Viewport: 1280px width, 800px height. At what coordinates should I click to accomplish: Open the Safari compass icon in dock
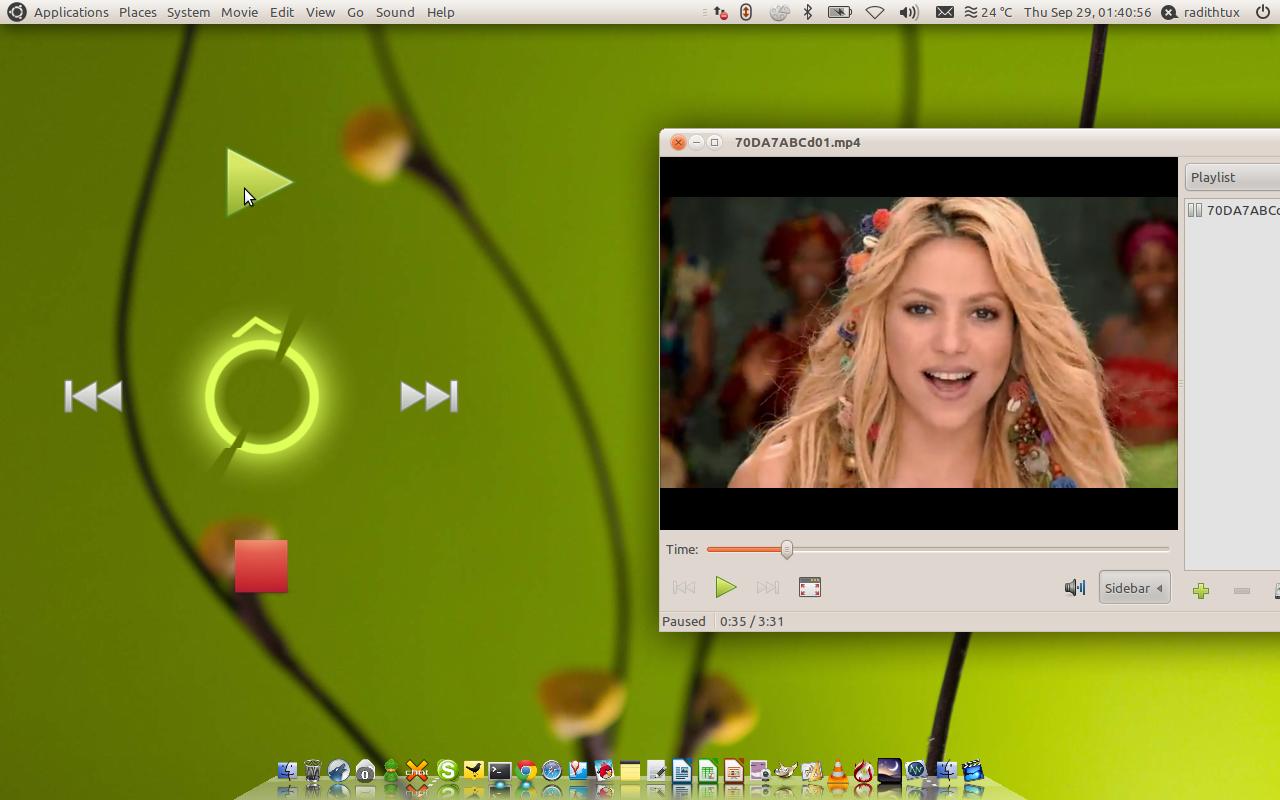[x=552, y=771]
